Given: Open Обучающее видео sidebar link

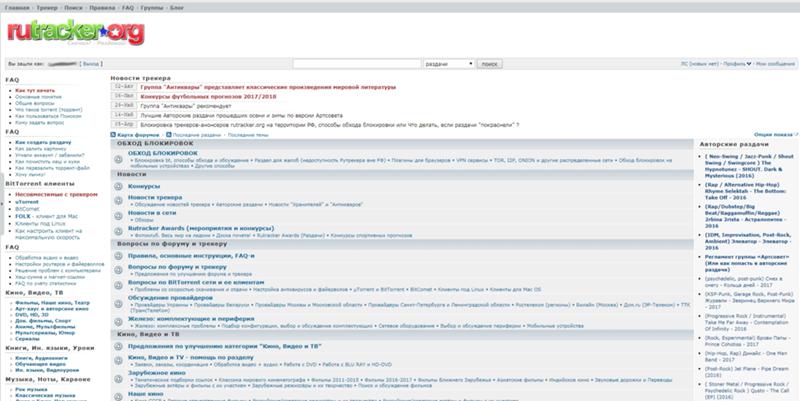Looking at the screenshot, I should point(40,364).
